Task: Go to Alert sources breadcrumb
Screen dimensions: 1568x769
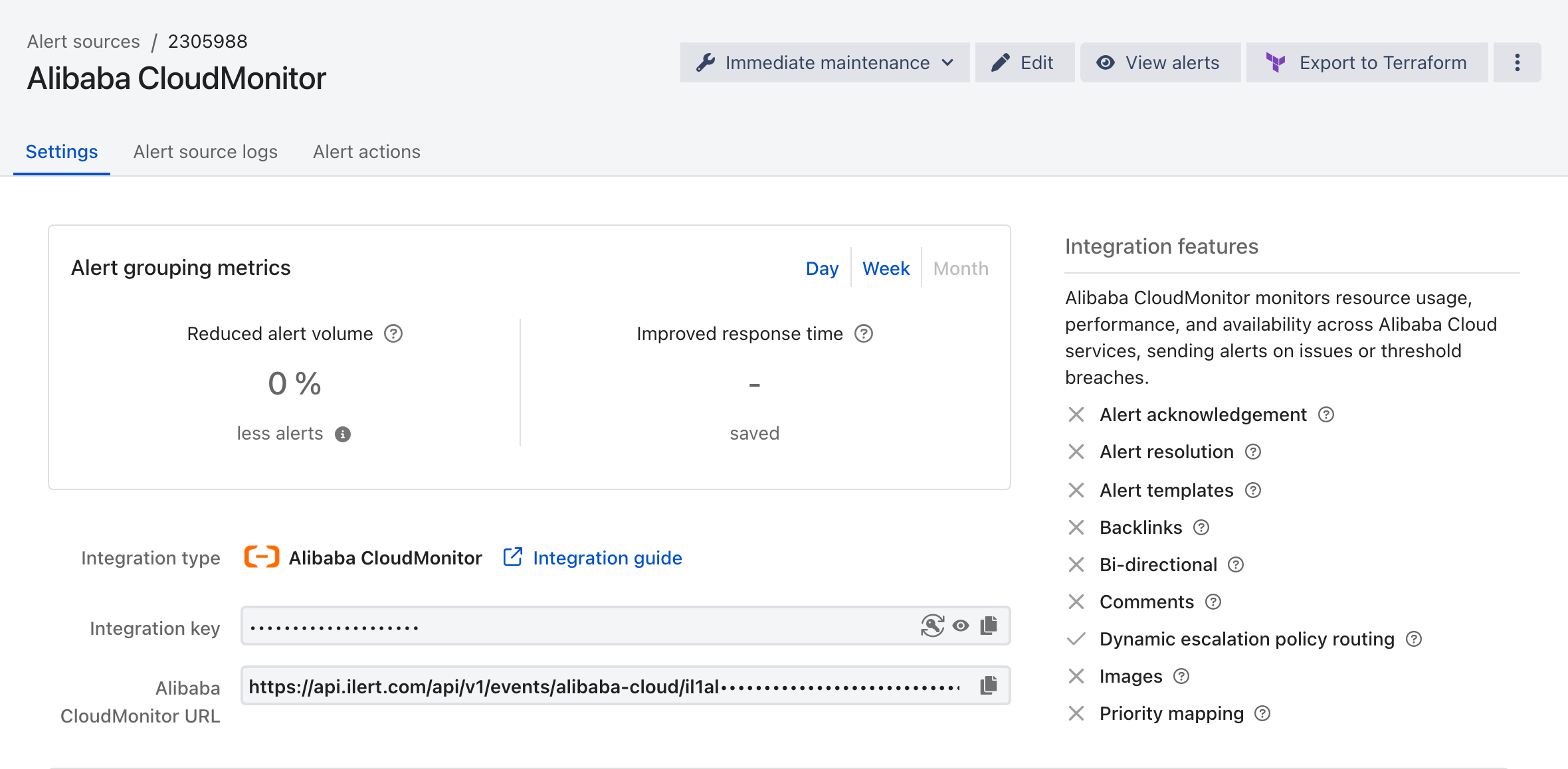Action: tap(84, 41)
